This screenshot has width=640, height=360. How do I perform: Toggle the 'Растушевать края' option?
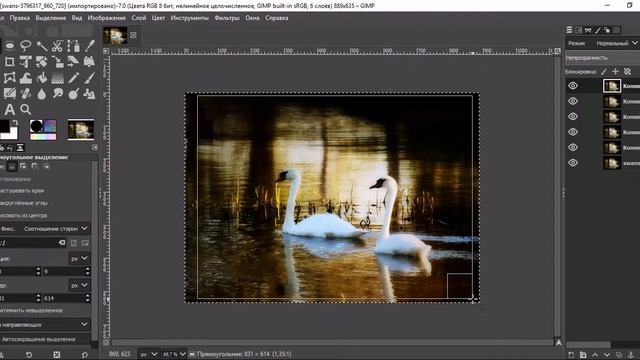pos(22,191)
